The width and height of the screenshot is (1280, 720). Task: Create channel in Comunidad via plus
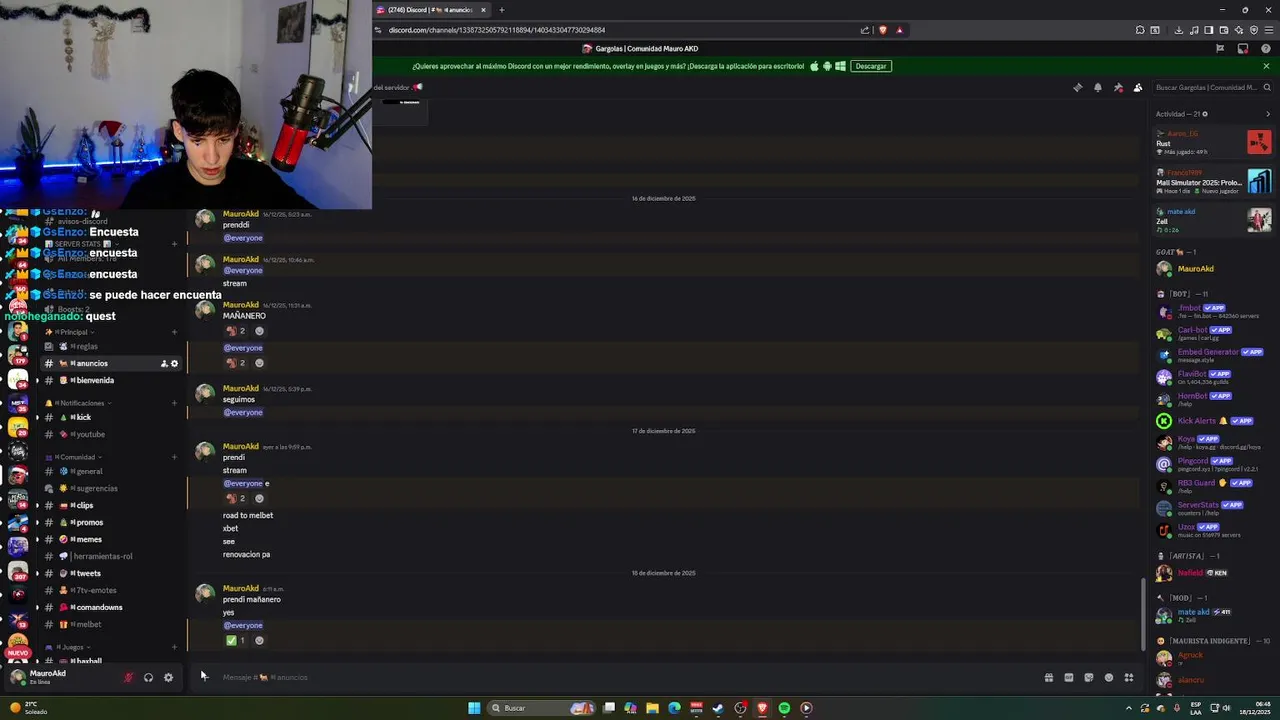(174, 457)
